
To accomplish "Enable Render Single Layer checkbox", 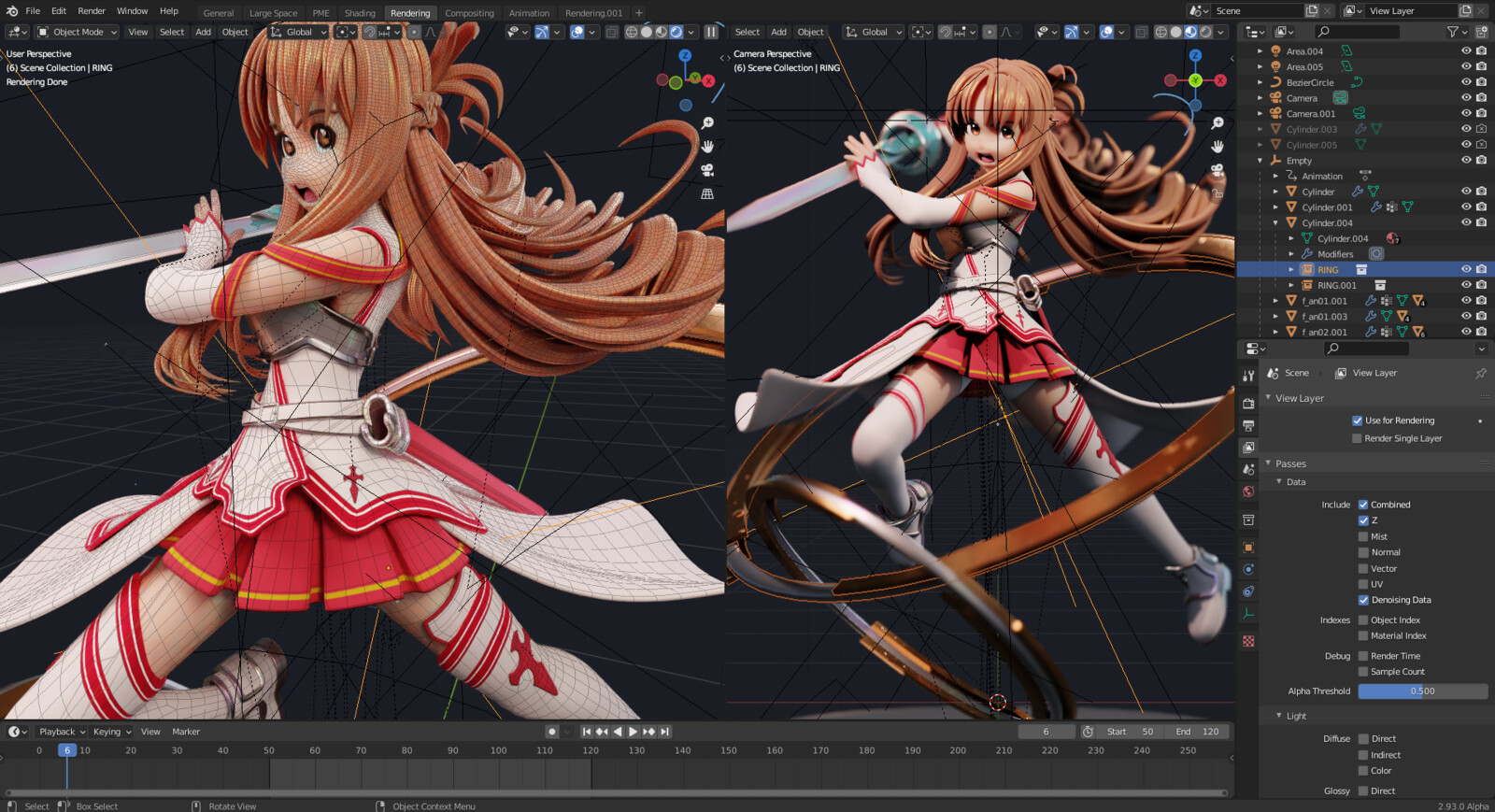I will (1357, 438).
